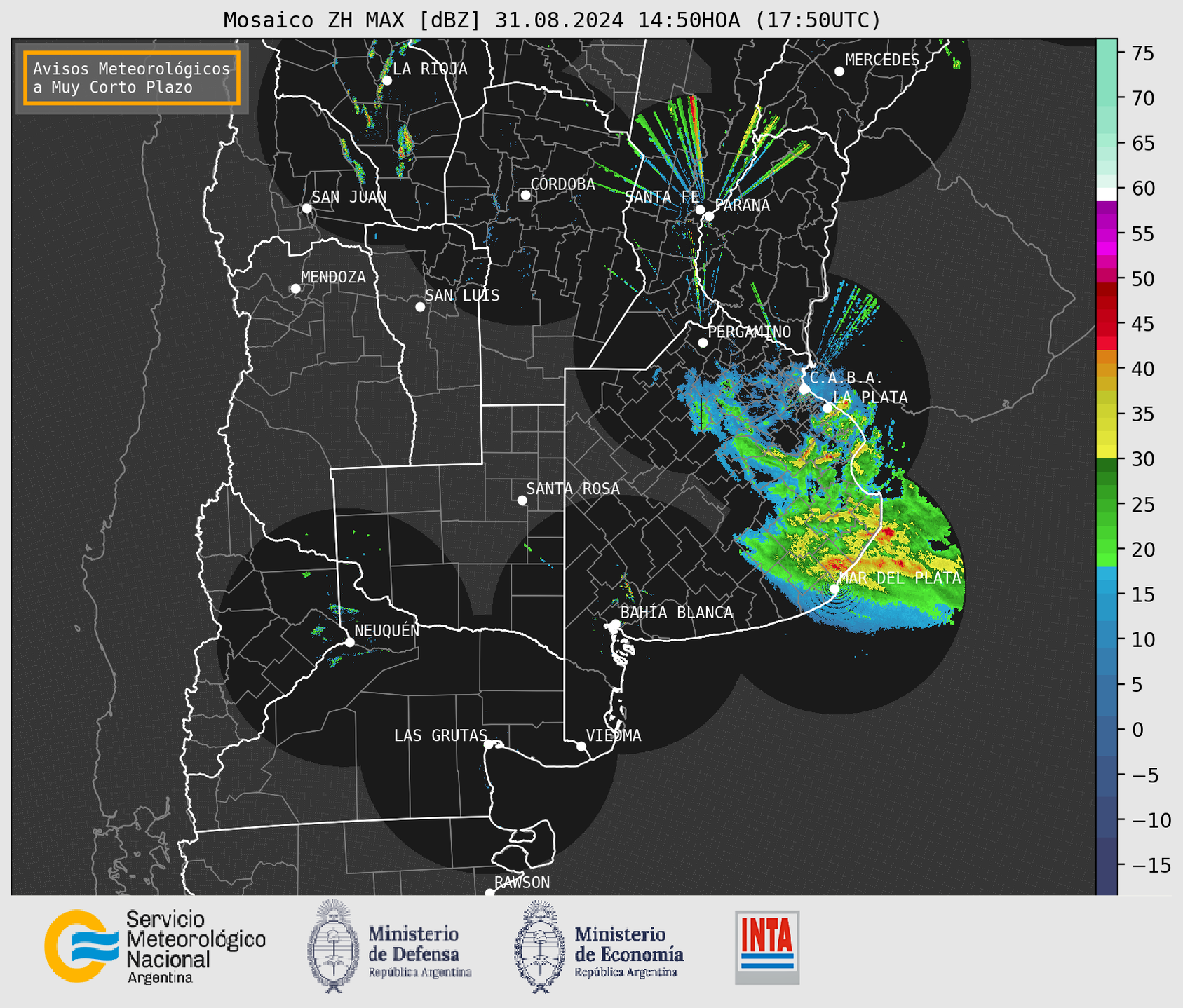Click the Ministerio de Defensa emblem
This screenshot has width=1183, height=1008.
pyautogui.click(x=333, y=946)
